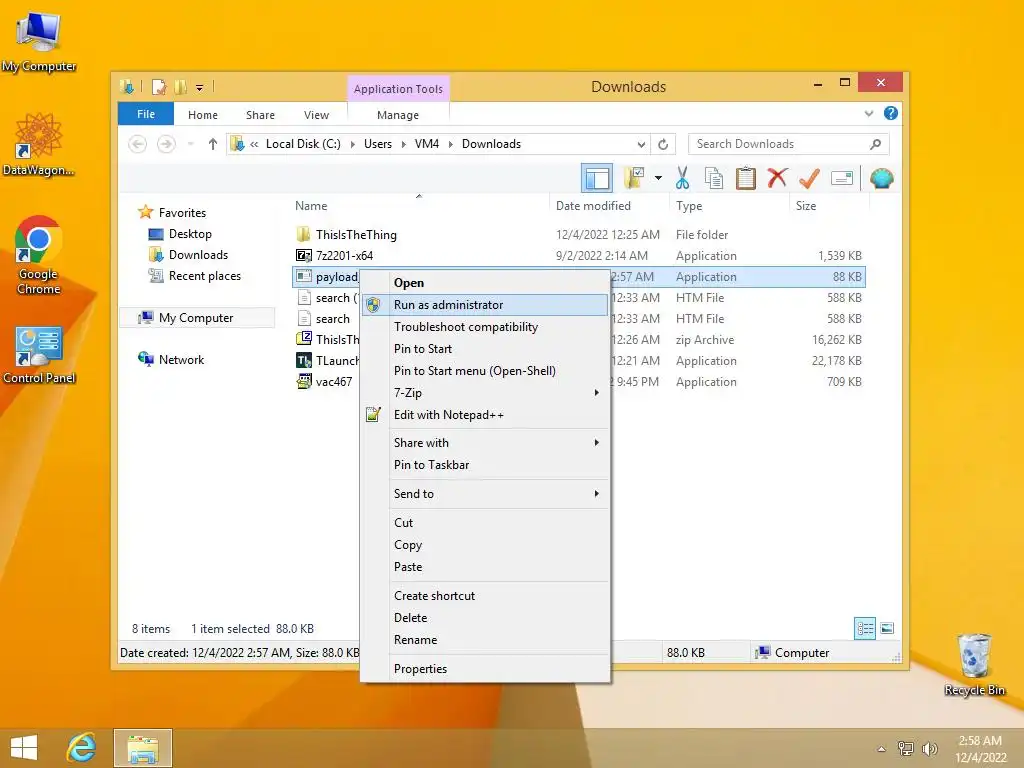Choose Create shortcut from context menu

pyautogui.click(x=485, y=596)
